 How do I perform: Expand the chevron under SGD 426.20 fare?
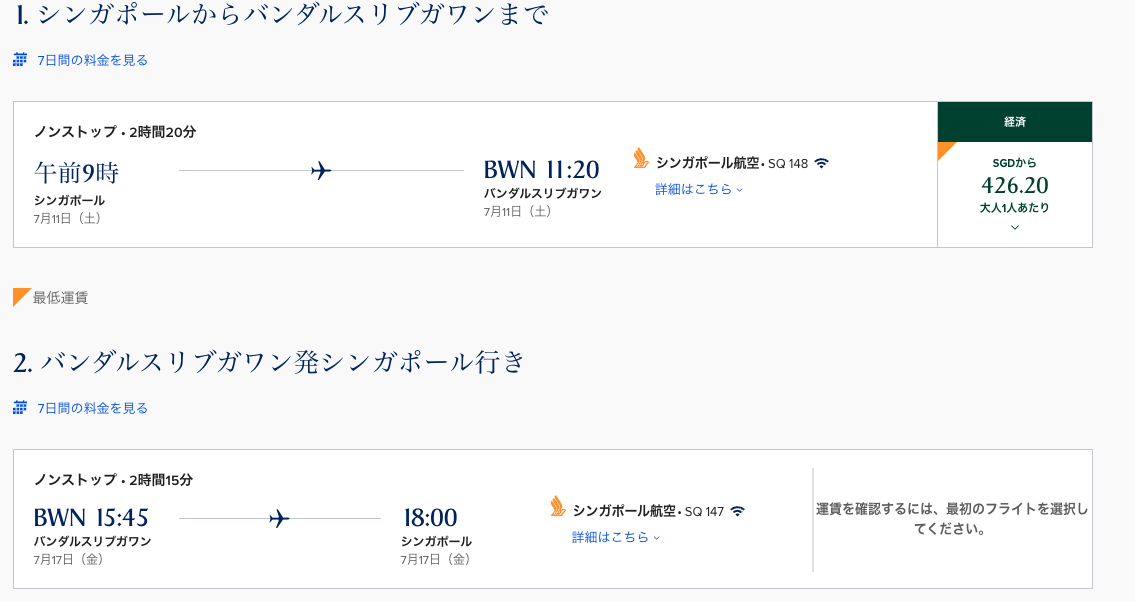[1015, 228]
